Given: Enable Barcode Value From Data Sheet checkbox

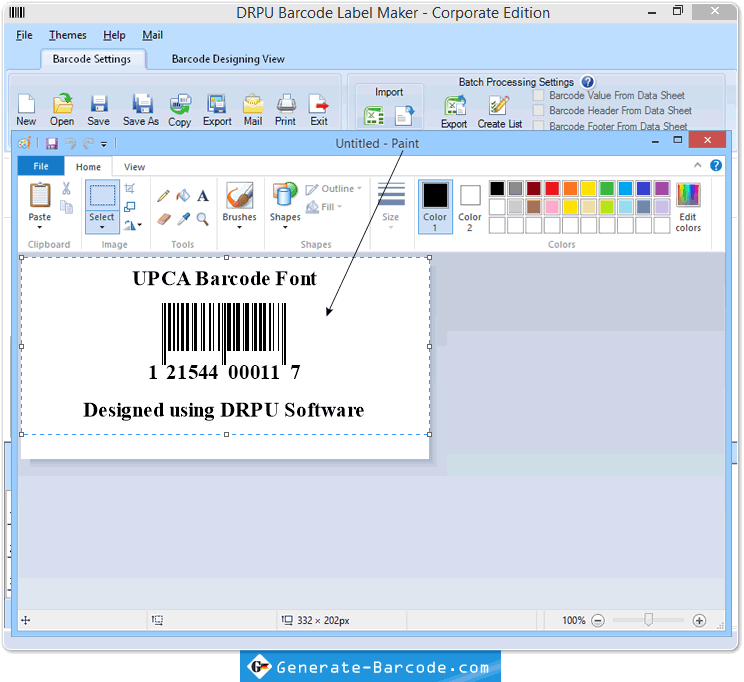Looking at the screenshot, I should click(x=539, y=95).
